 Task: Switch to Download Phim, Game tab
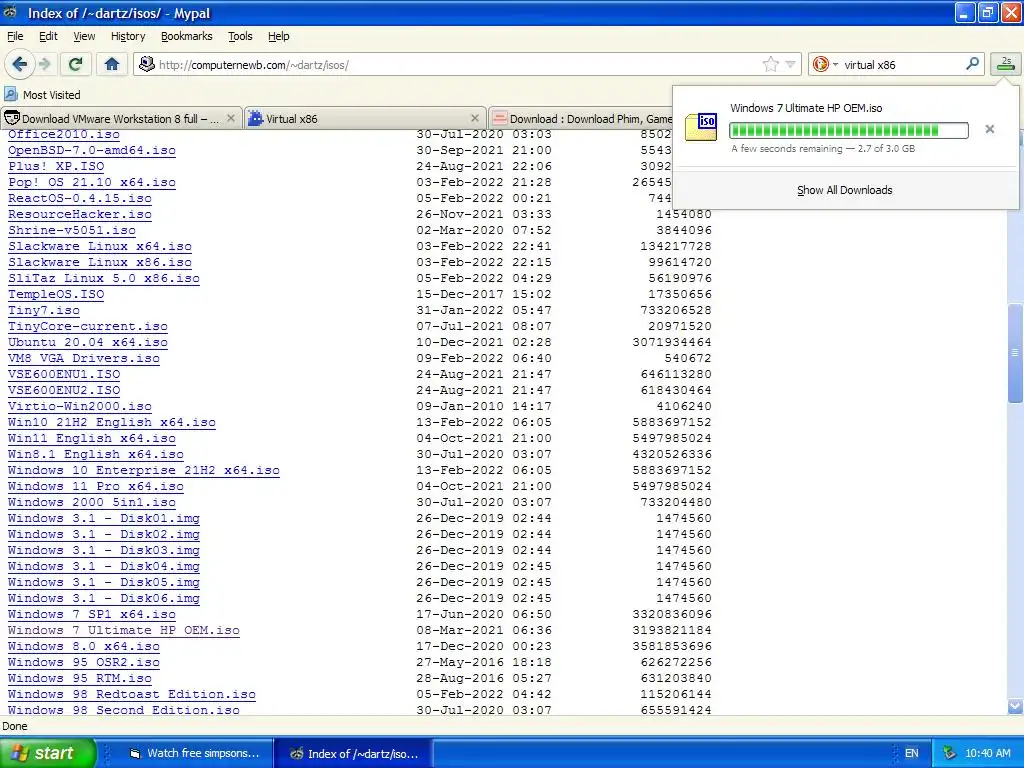581,119
